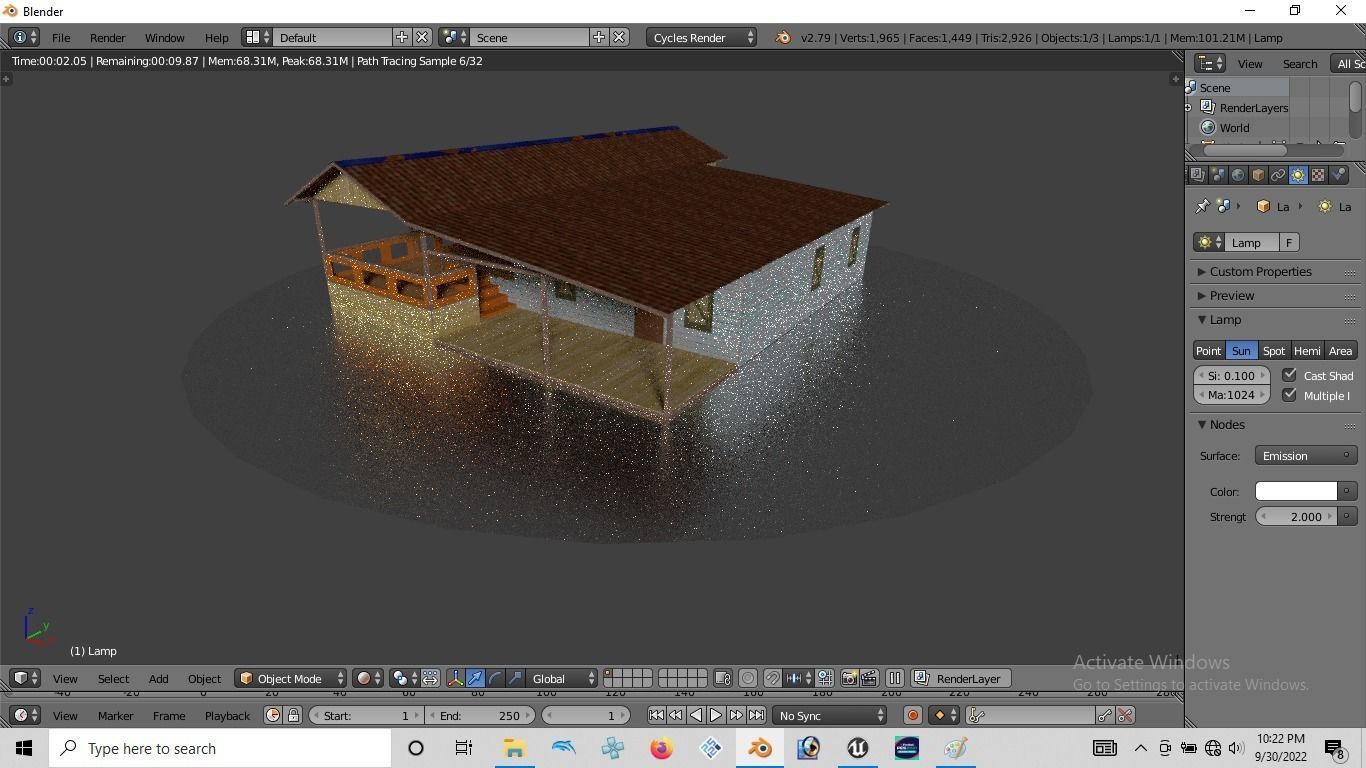Image resolution: width=1366 pixels, height=768 pixels.
Task: Open the Scene properties tab icon
Action: (x=1218, y=175)
